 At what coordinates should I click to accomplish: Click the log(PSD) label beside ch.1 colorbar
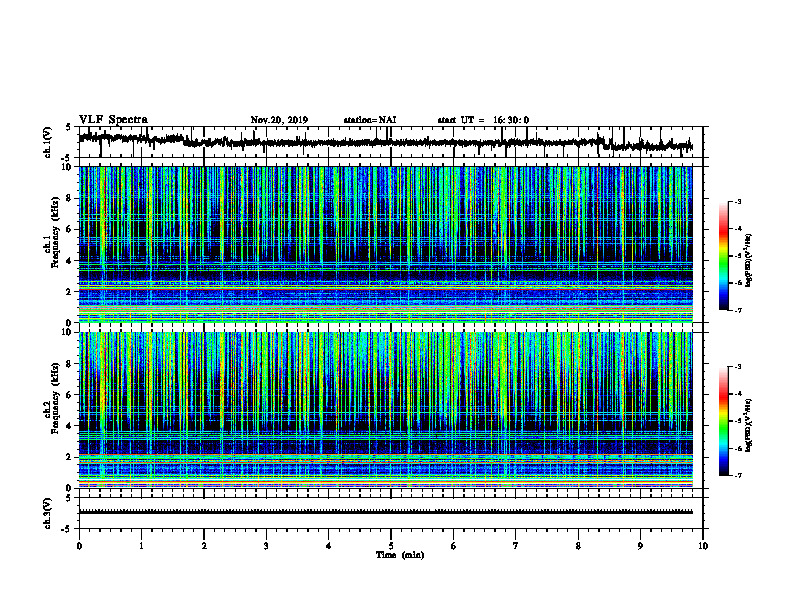tap(749, 261)
